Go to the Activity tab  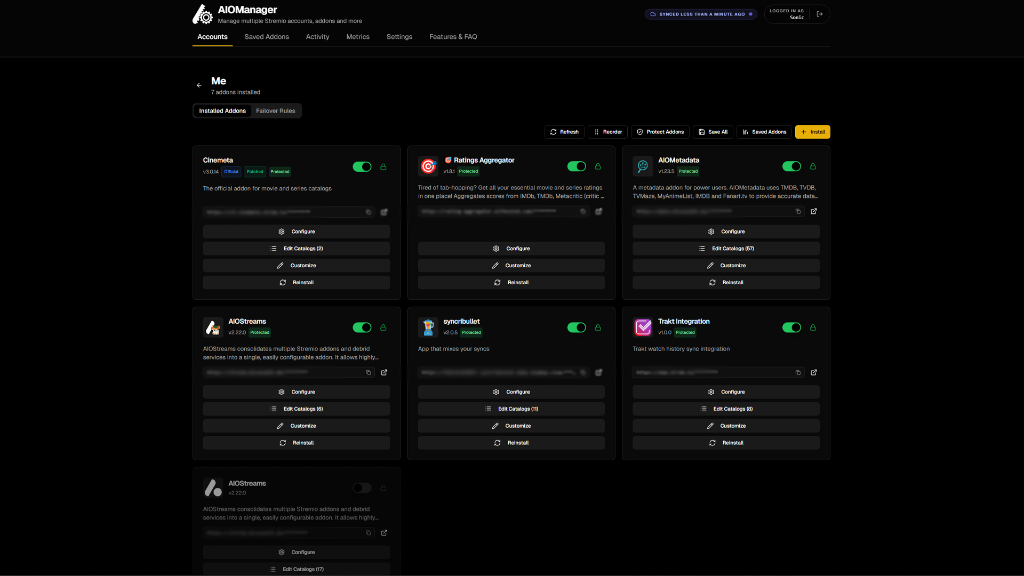click(x=317, y=37)
